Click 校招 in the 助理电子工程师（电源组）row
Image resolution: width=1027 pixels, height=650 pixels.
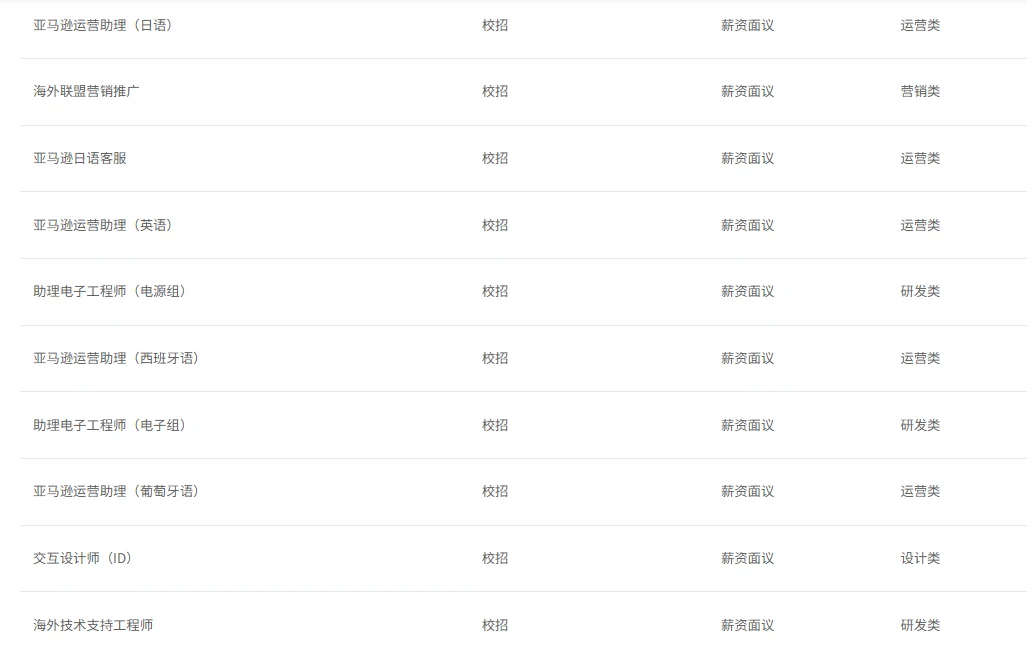click(495, 292)
